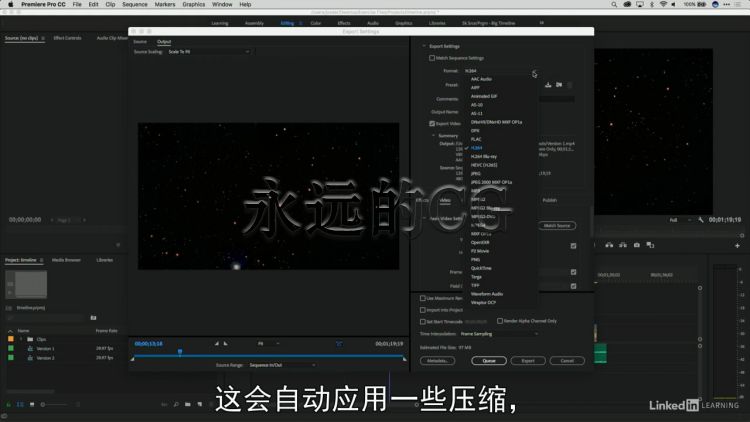
Task: Switch Project panel to list view icon
Action: tap(20, 404)
